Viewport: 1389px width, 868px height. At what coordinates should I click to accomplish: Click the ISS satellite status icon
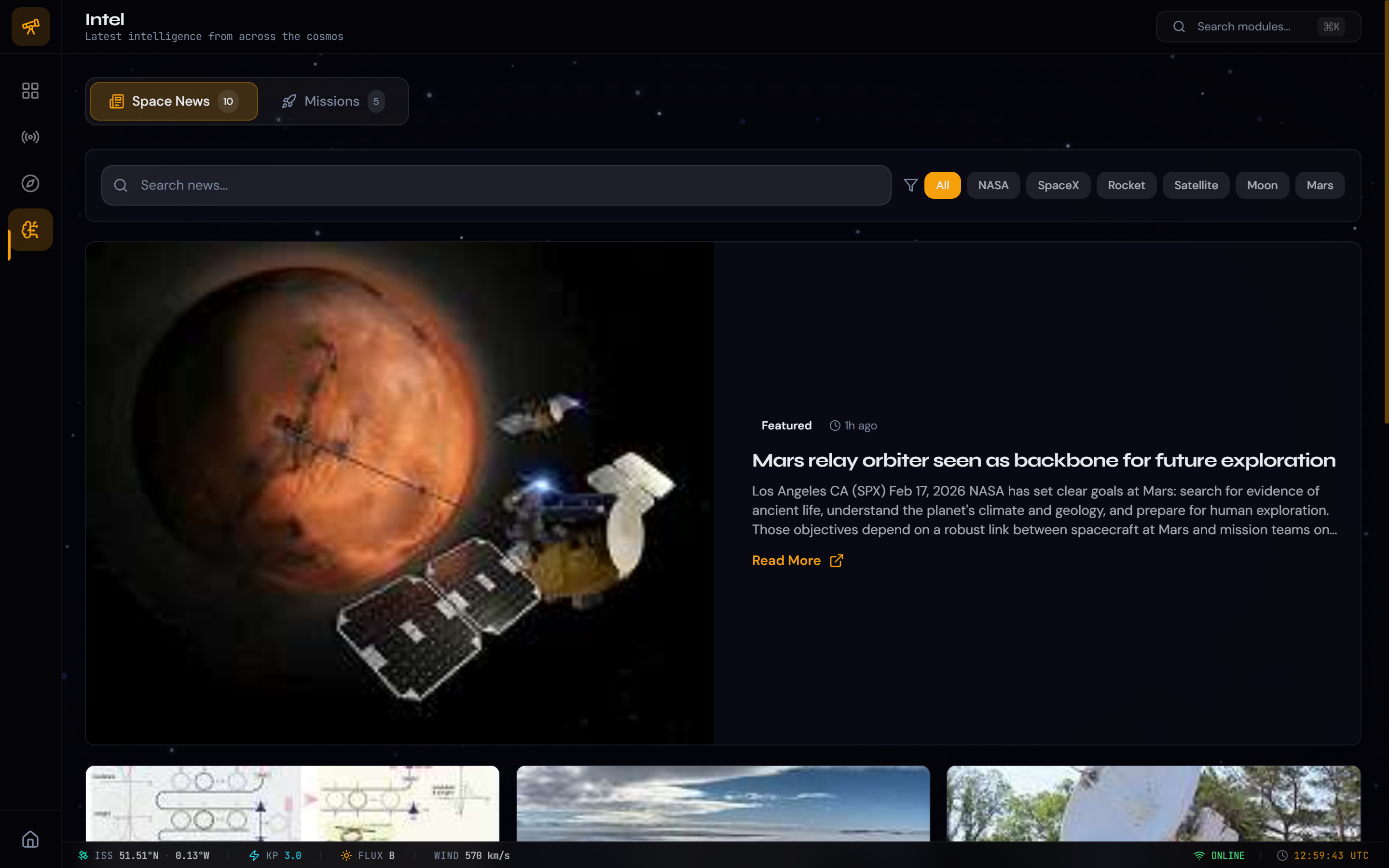point(83,855)
